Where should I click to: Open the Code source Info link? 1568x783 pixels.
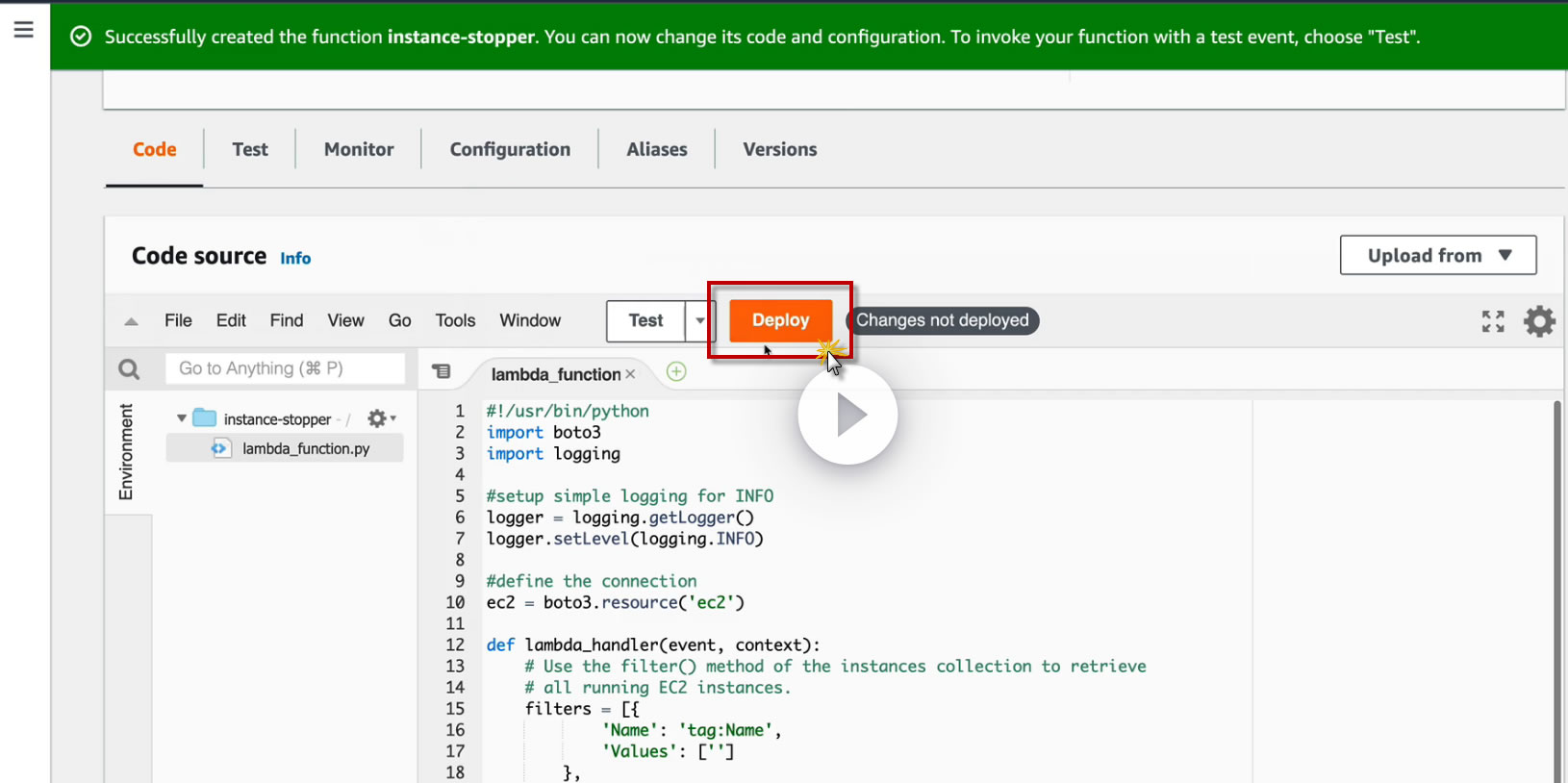[295, 258]
